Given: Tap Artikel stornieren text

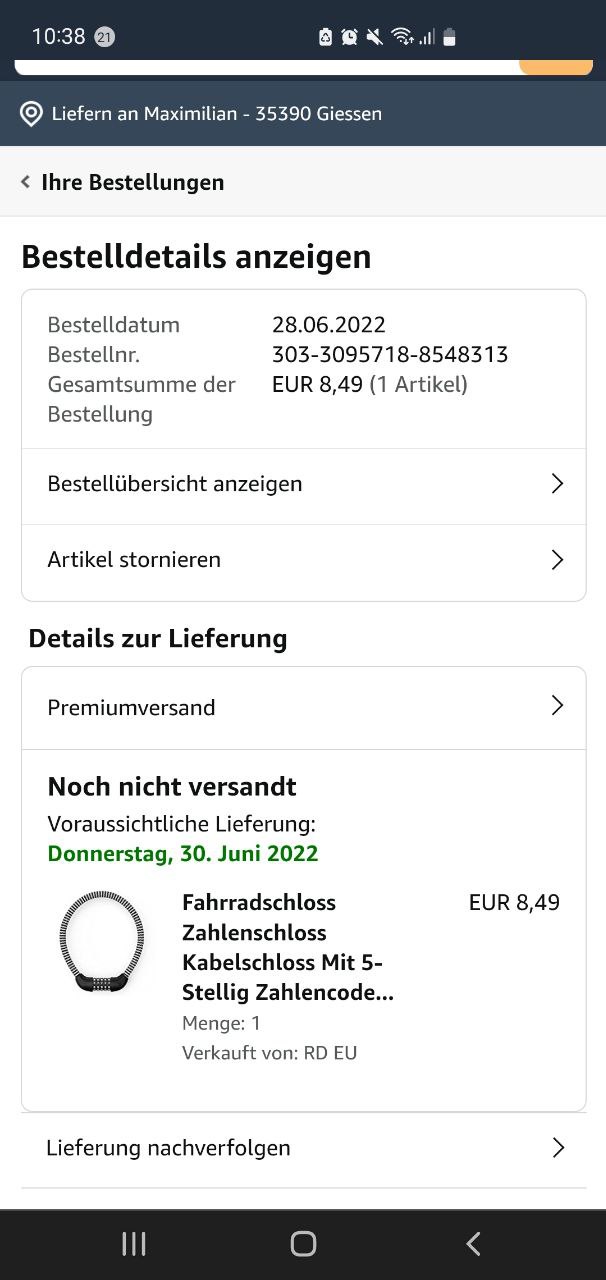Looking at the screenshot, I should (x=134, y=560).
